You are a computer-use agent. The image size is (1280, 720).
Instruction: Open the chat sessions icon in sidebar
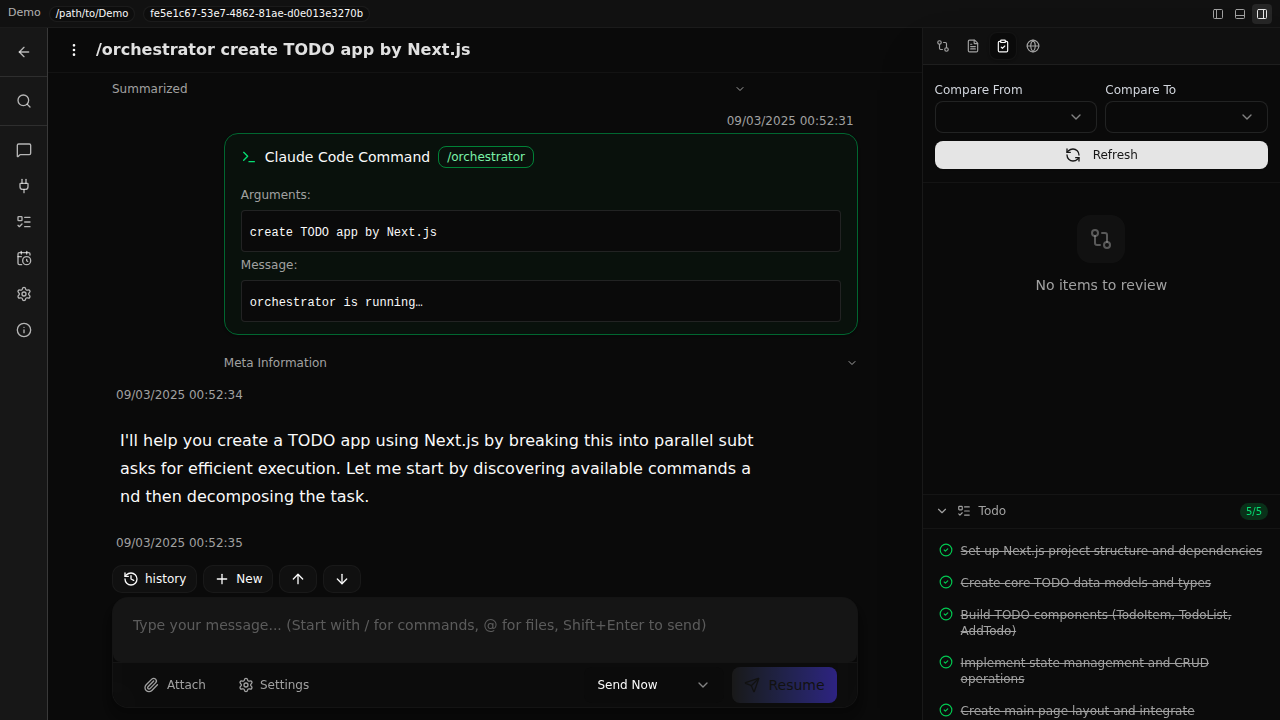click(24, 150)
